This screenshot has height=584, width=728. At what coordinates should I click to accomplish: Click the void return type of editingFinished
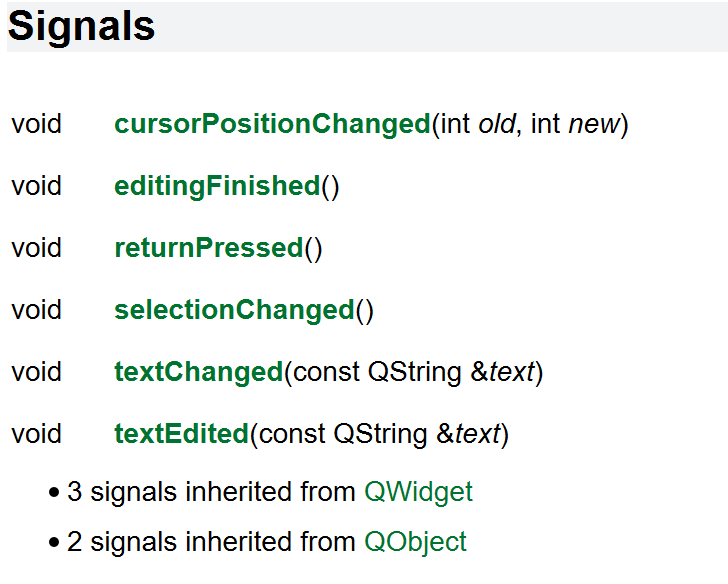[x=37, y=186]
